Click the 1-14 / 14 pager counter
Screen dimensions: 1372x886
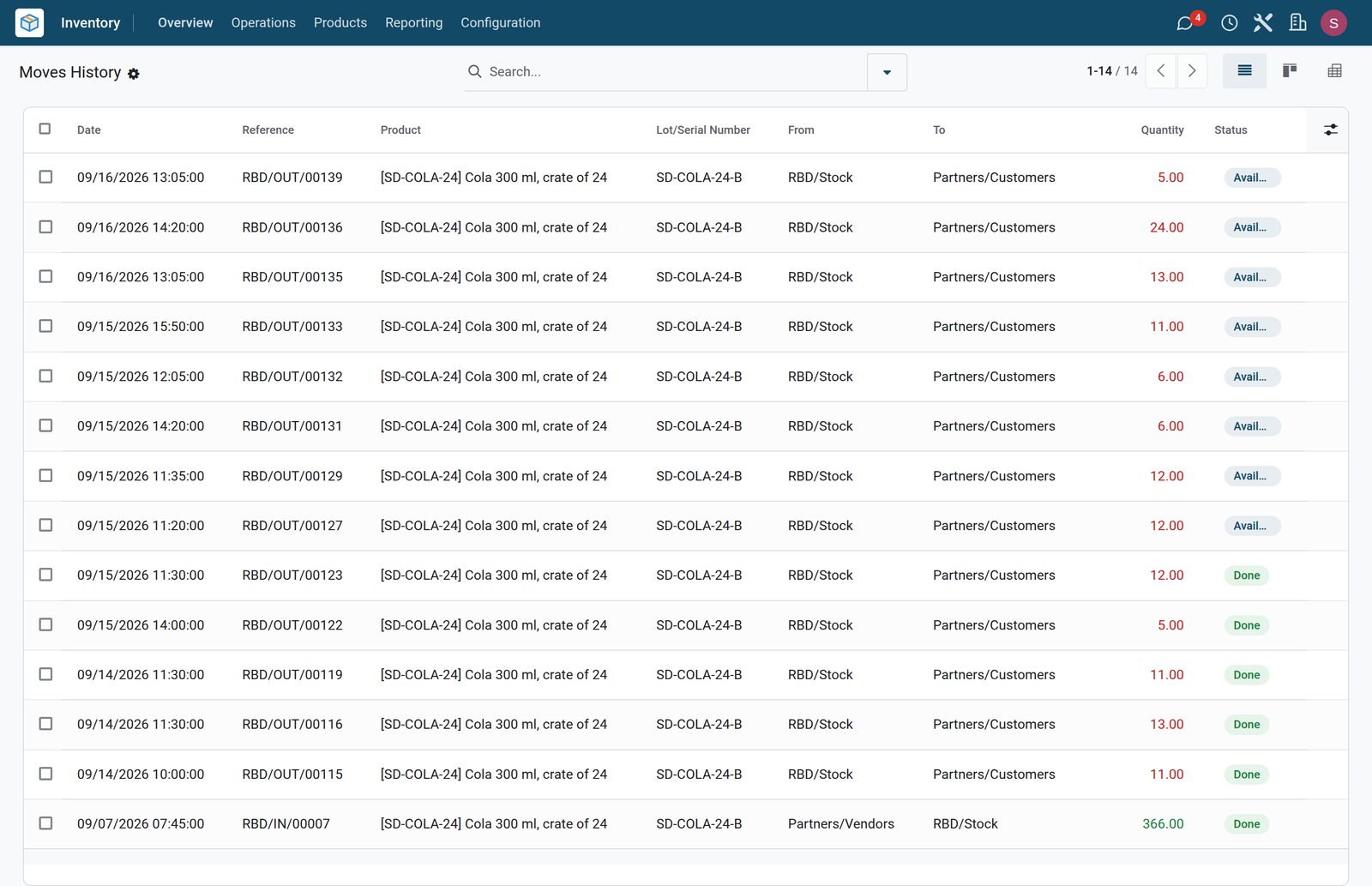point(1112,71)
